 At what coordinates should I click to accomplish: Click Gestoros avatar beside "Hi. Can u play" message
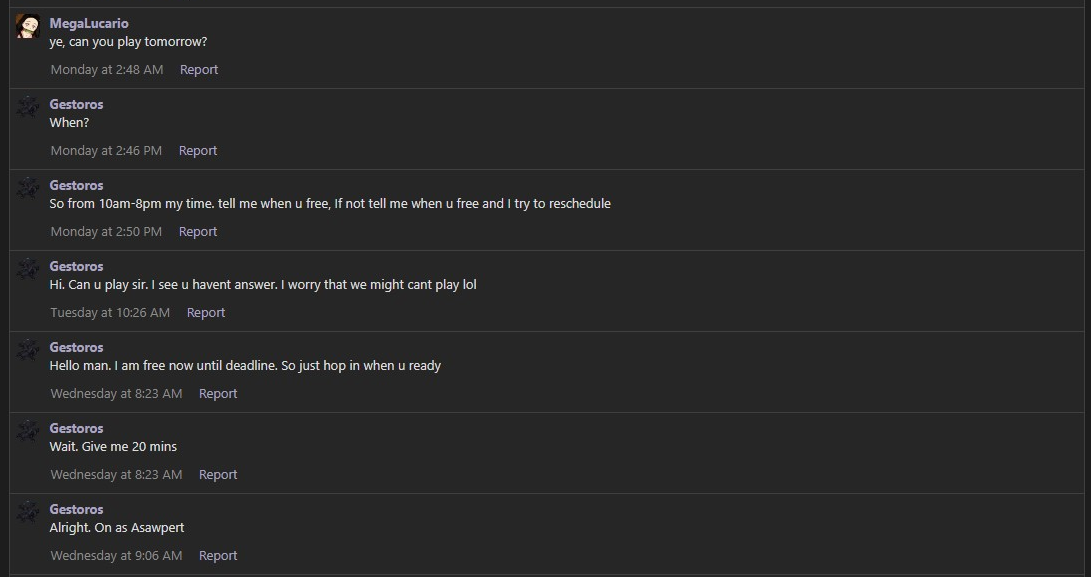[28, 269]
